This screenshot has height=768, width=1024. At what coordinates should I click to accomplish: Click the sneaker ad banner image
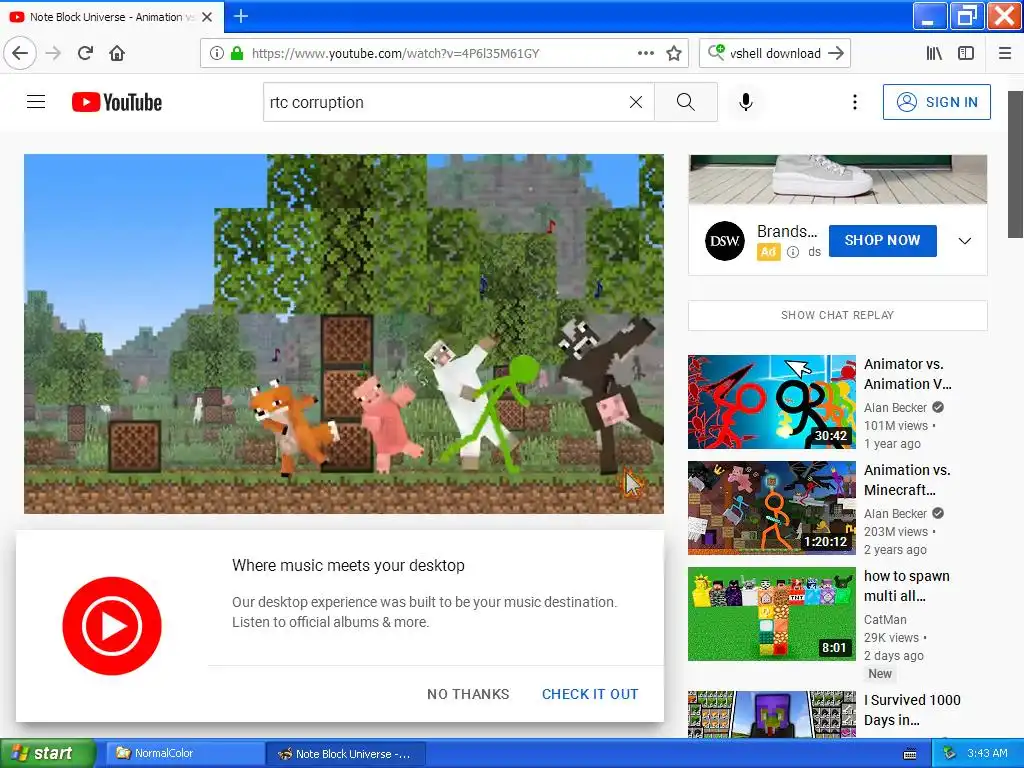pos(838,180)
